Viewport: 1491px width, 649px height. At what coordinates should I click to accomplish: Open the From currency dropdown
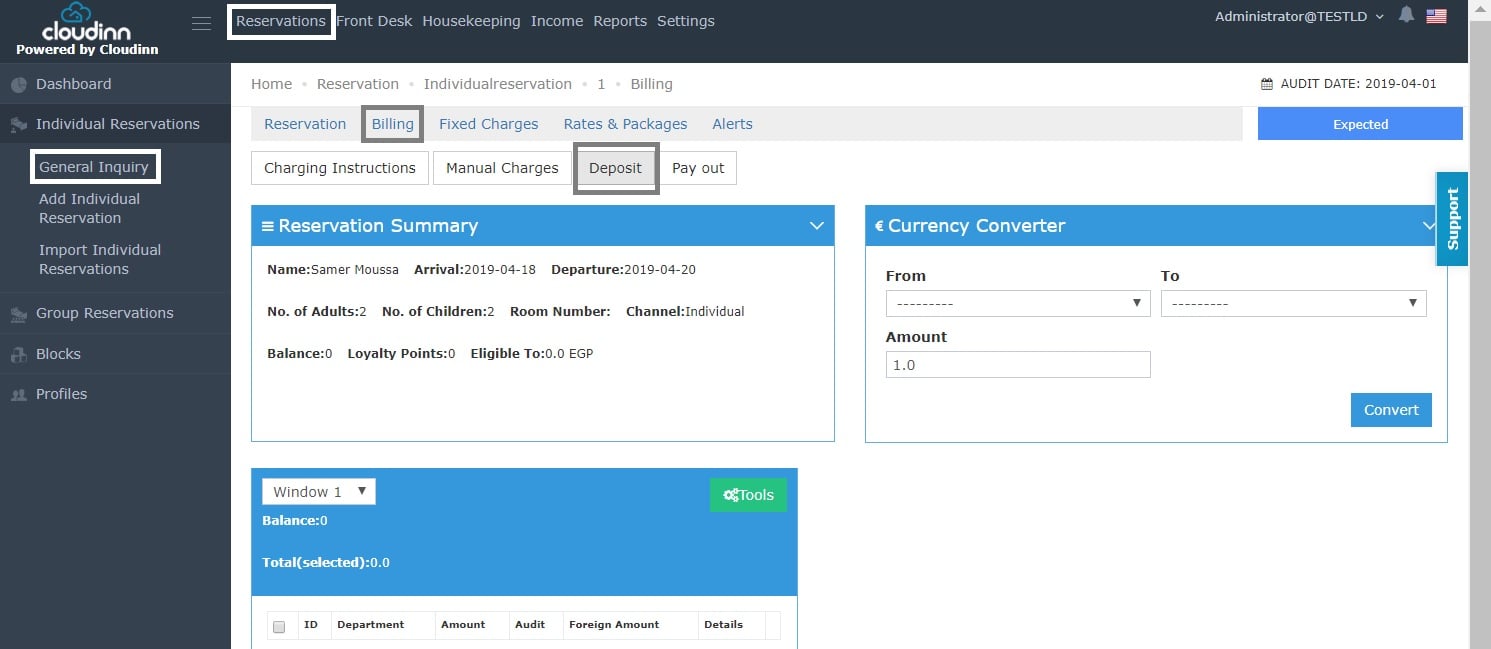(1018, 303)
